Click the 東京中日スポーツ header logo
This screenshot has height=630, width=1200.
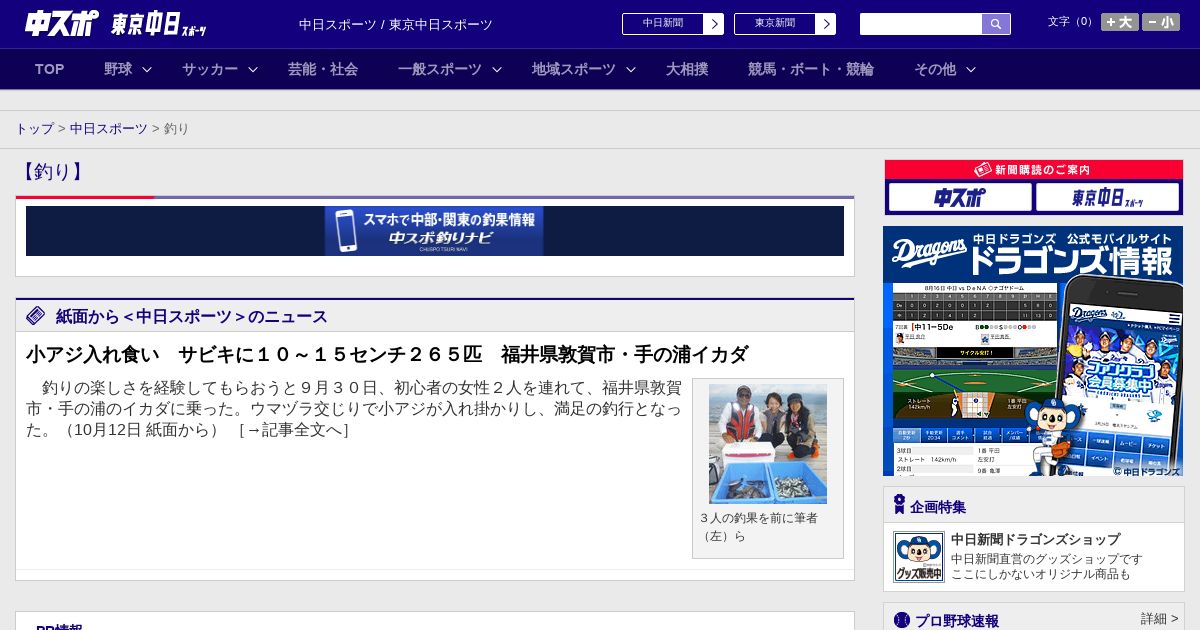coord(158,25)
